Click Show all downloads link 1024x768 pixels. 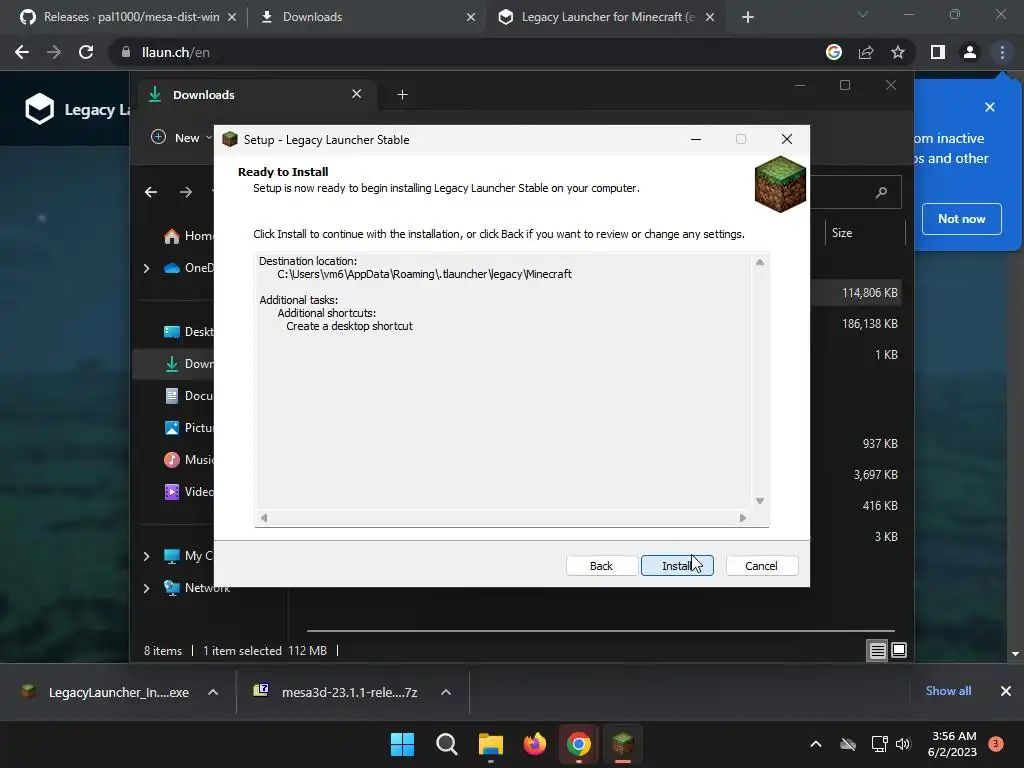[x=948, y=690]
